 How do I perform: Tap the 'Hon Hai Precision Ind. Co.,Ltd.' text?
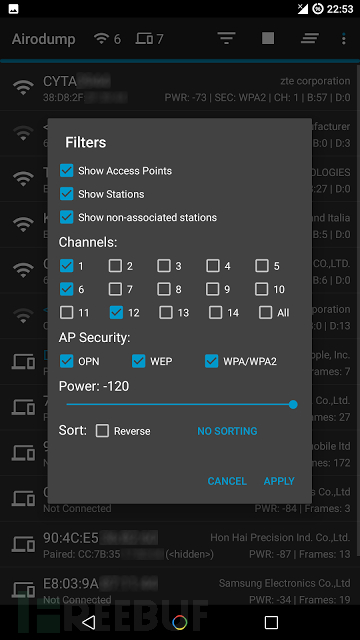tap(280, 538)
